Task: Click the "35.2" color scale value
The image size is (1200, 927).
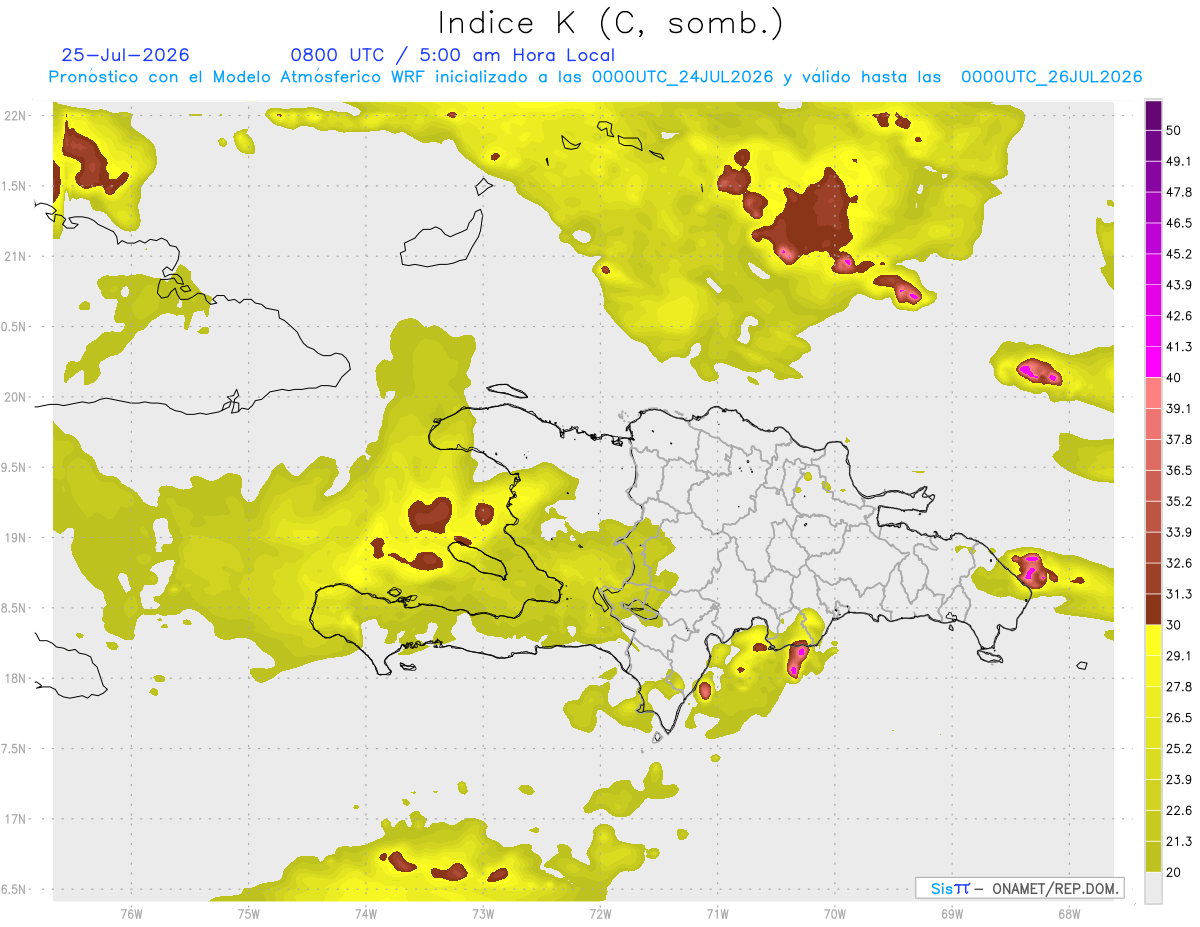Action: pos(1179,501)
